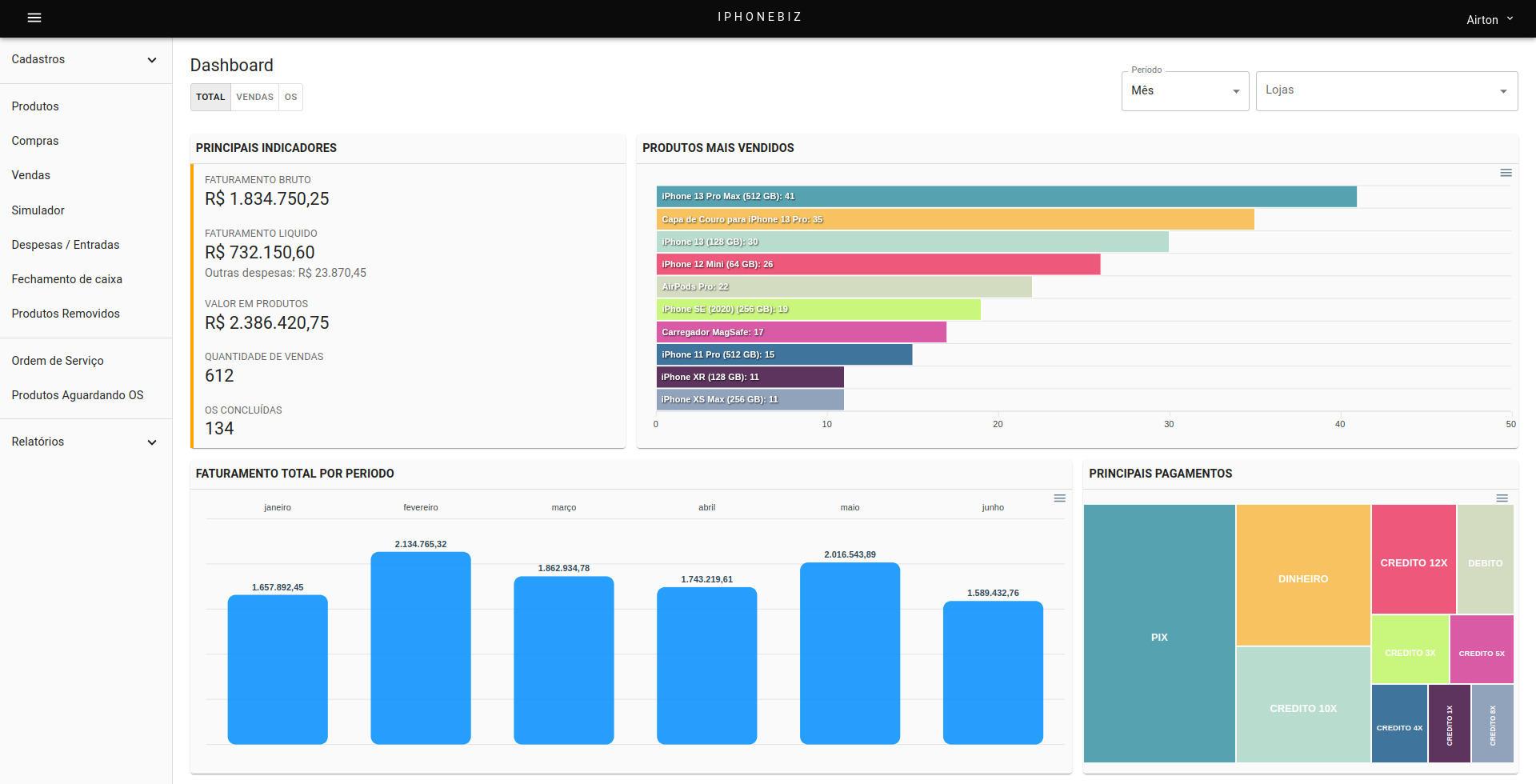This screenshot has width=1536, height=784.
Task: Open the Airton user account menu
Action: (1489, 19)
